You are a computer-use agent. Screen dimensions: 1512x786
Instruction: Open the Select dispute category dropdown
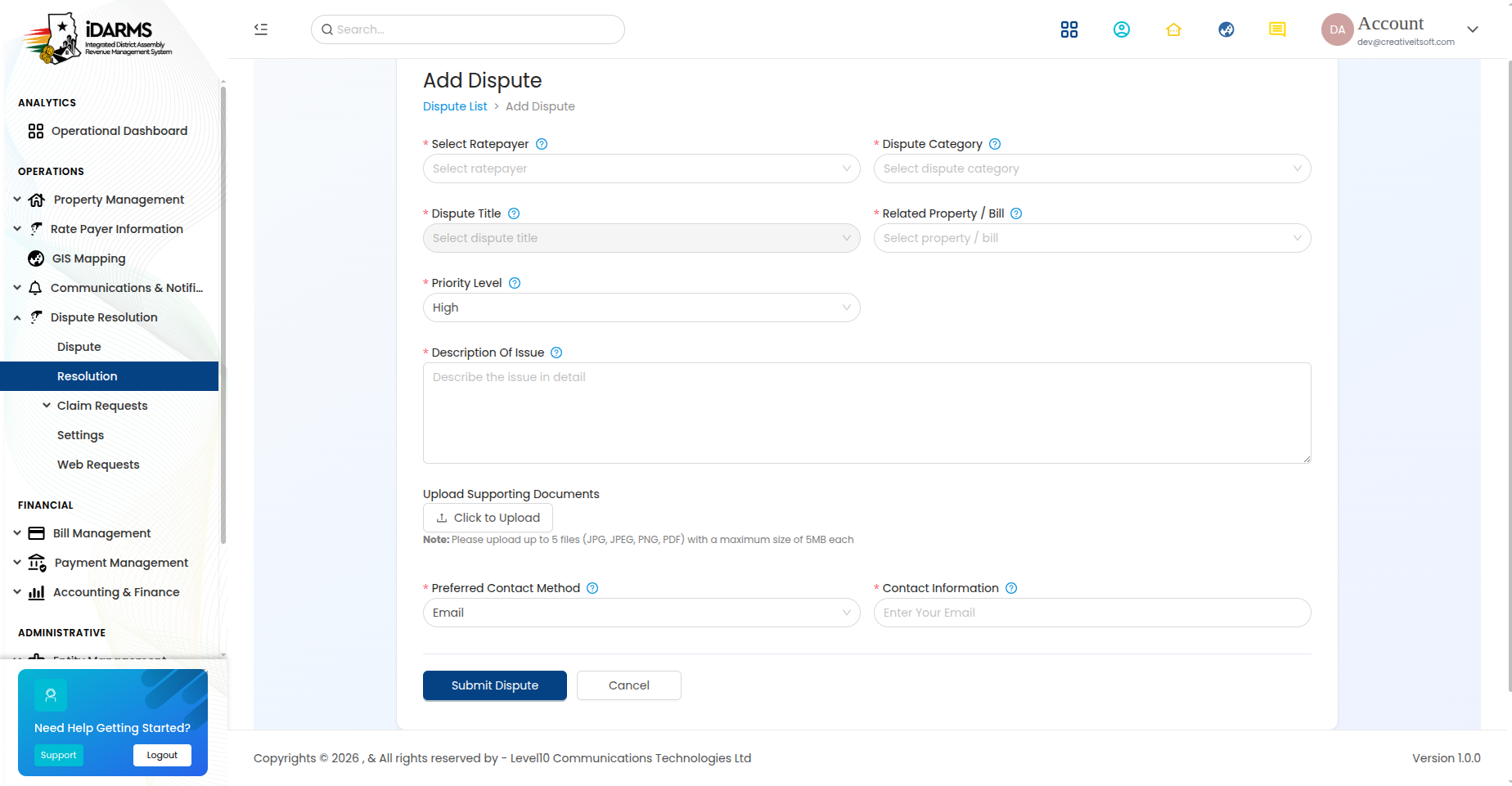(1092, 168)
